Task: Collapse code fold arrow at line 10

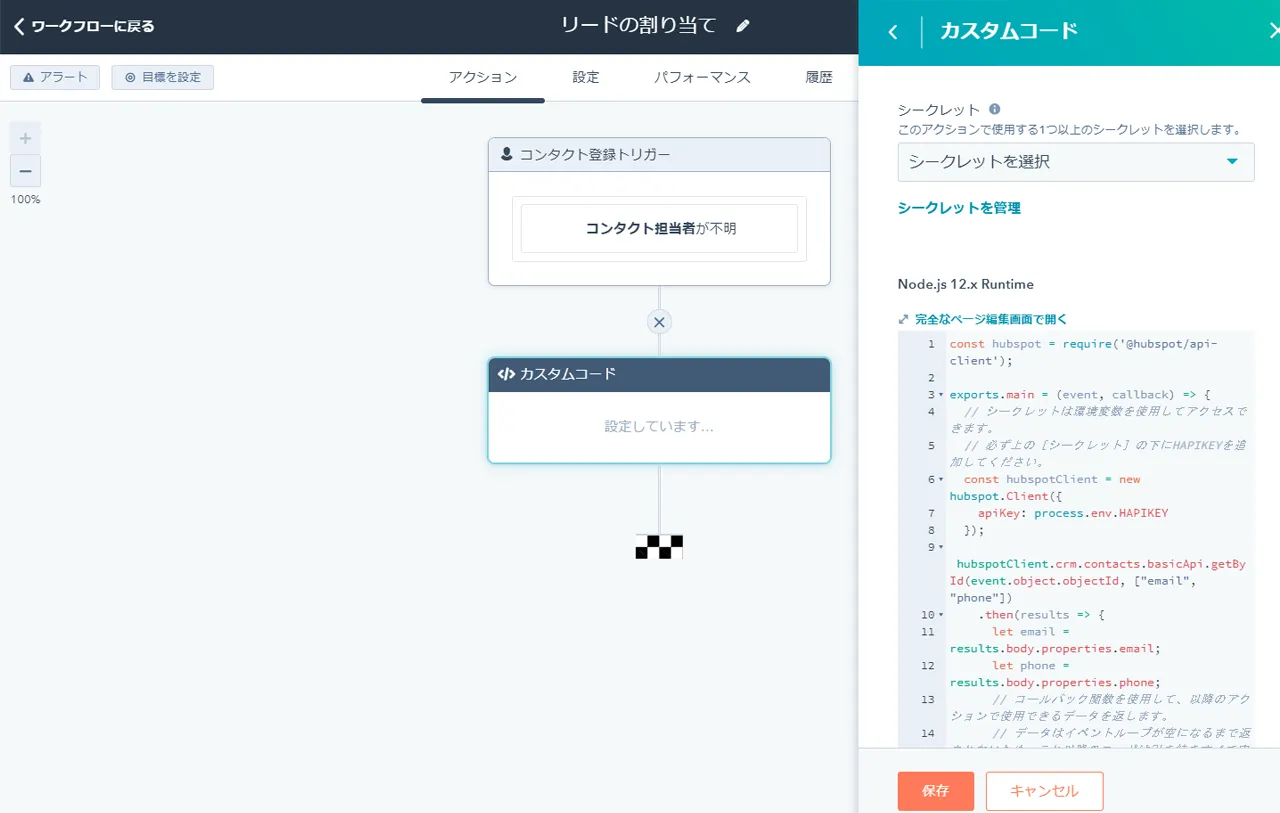Action: (x=941, y=615)
